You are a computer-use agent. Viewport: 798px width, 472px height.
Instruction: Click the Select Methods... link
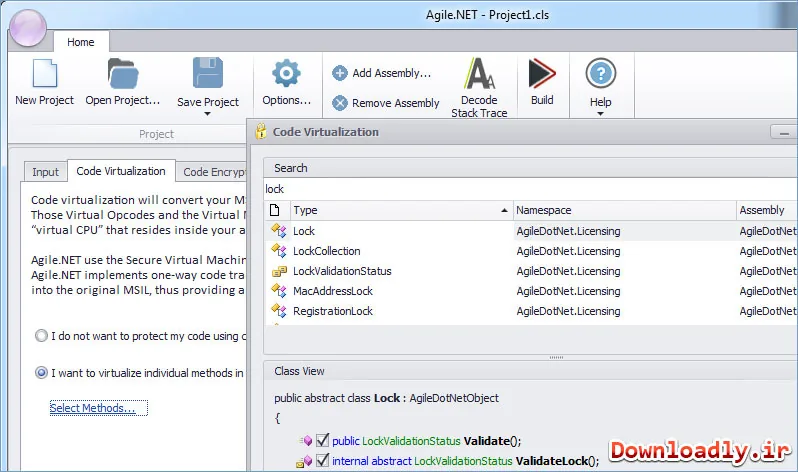pos(93,408)
